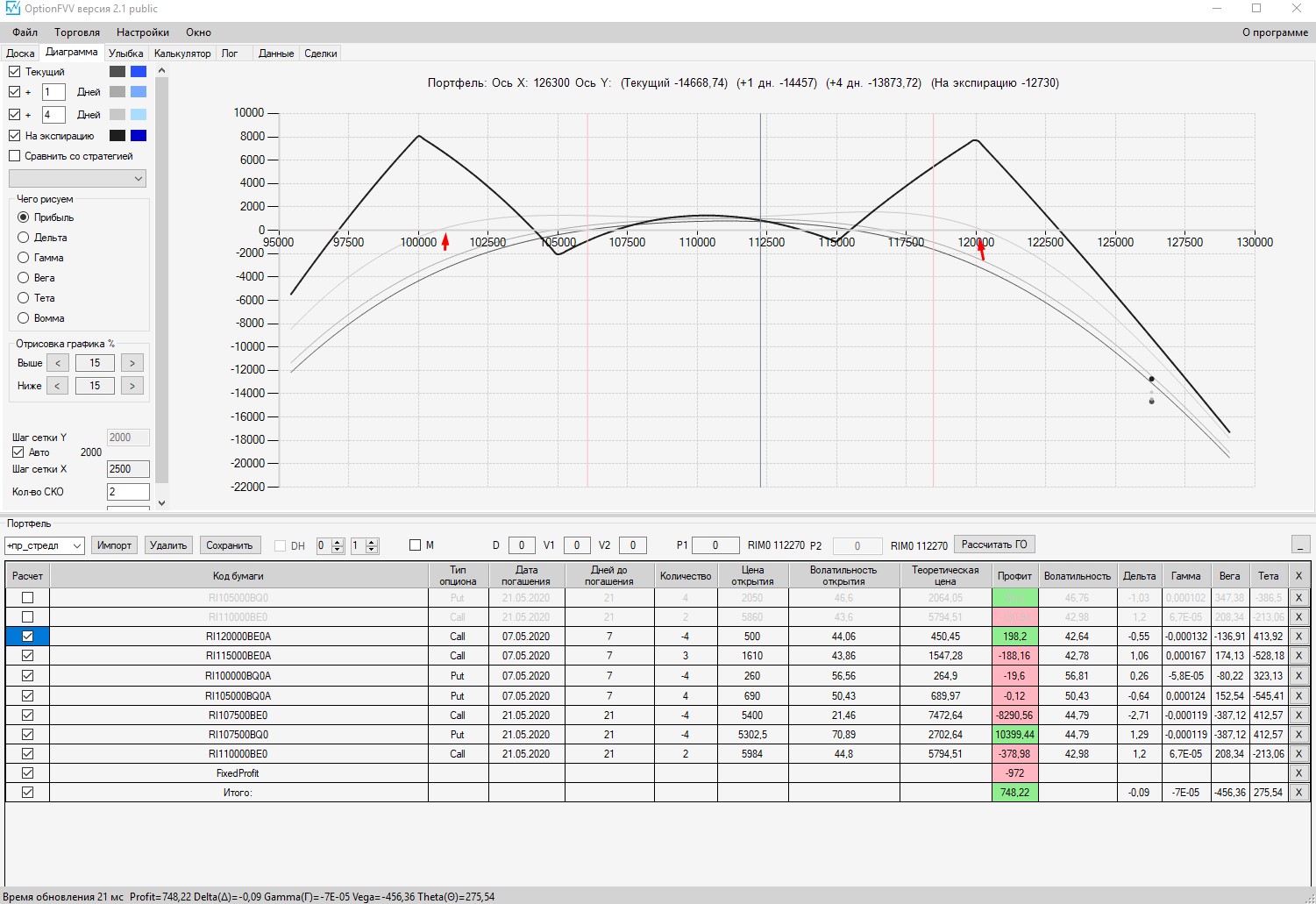Switch to the Улыбка tab

coord(126,53)
